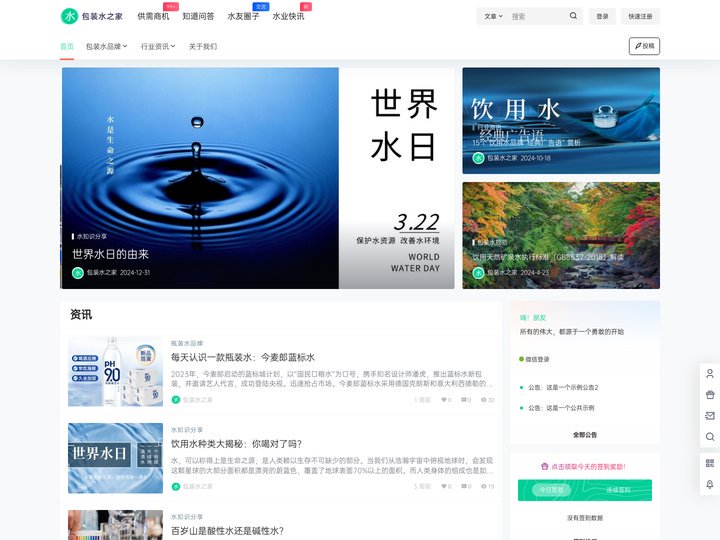This screenshot has width=720, height=540.
Task: Click the QR code icon in the side toolbar
Action: click(x=710, y=463)
